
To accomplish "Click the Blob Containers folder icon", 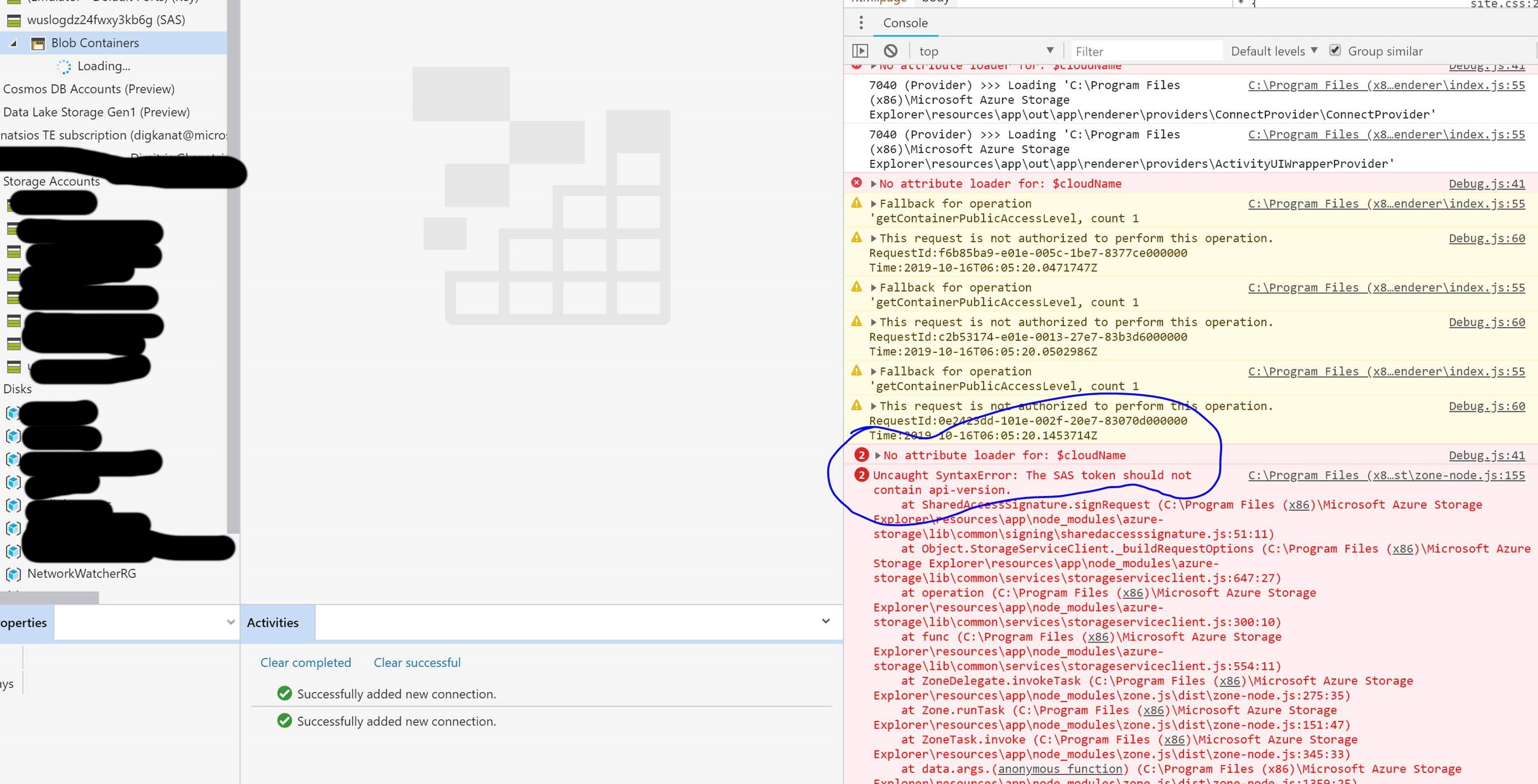I will [x=38, y=44].
